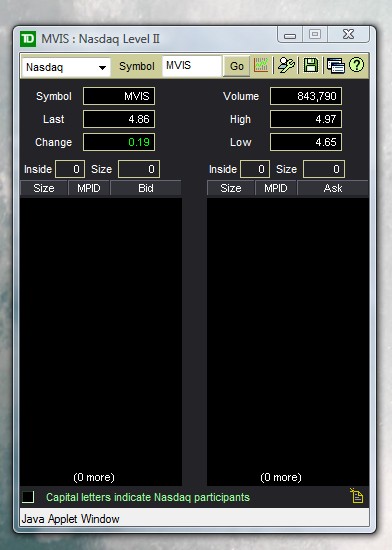Click the MPID header on bid side
The image size is (392, 550).
tap(89, 188)
